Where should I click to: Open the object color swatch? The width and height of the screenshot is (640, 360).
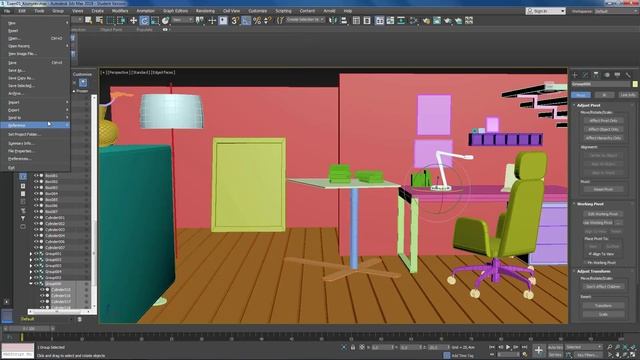click(635, 84)
